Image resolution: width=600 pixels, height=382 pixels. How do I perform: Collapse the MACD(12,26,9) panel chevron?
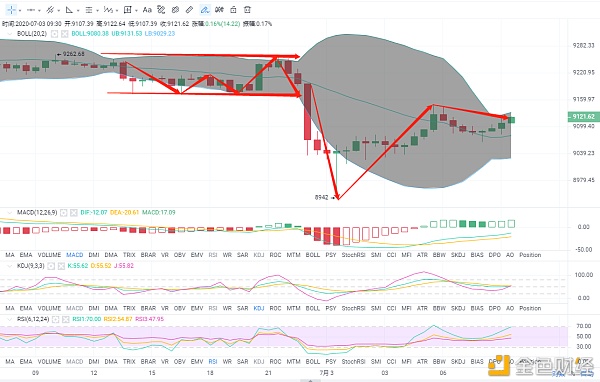pyautogui.click(x=10, y=212)
